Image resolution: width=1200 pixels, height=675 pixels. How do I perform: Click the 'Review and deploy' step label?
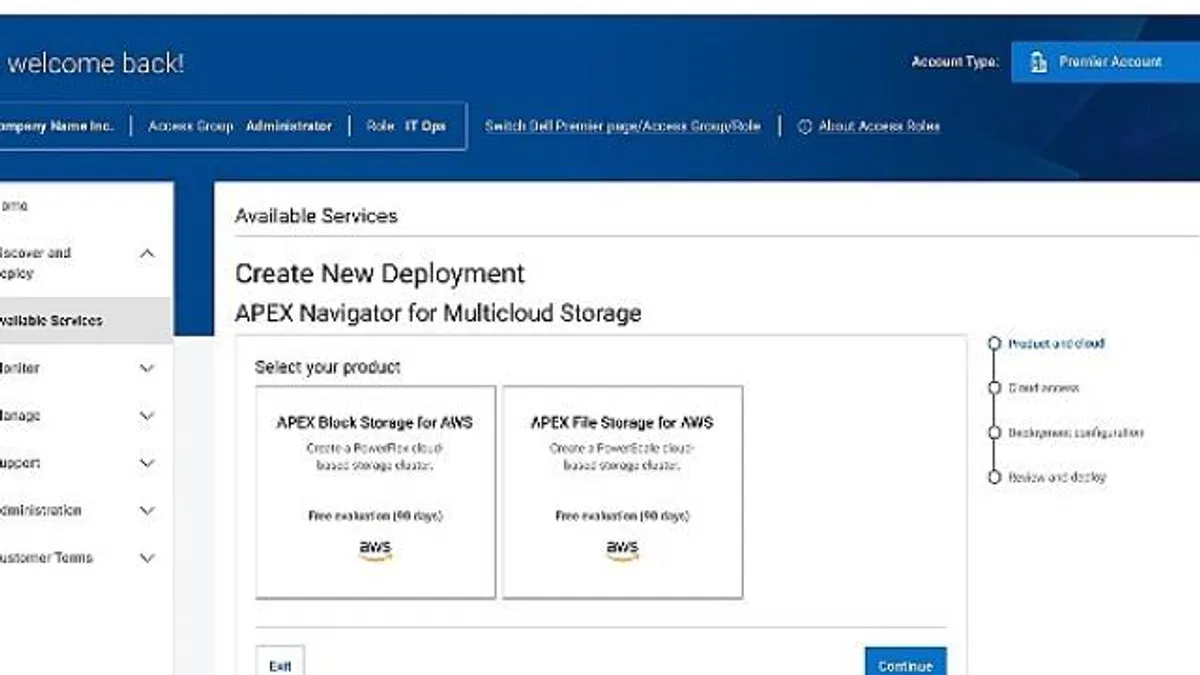pyautogui.click(x=1057, y=478)
